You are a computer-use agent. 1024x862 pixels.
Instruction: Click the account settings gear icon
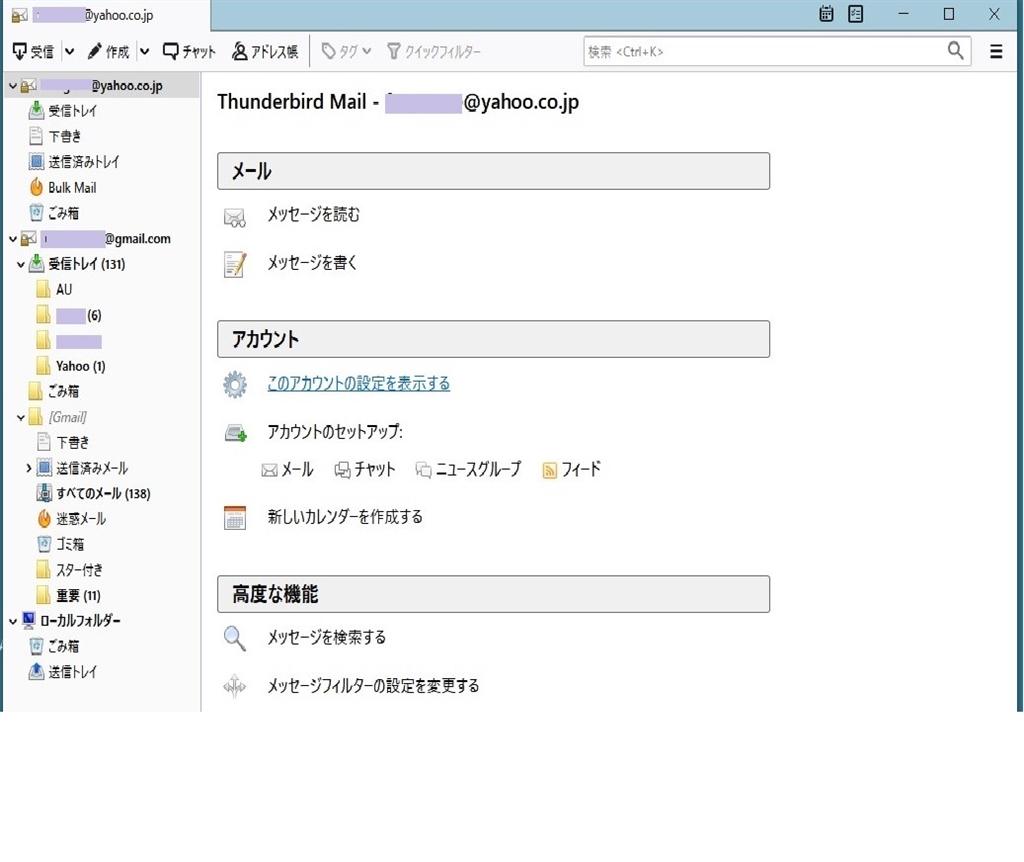[235, 385]
